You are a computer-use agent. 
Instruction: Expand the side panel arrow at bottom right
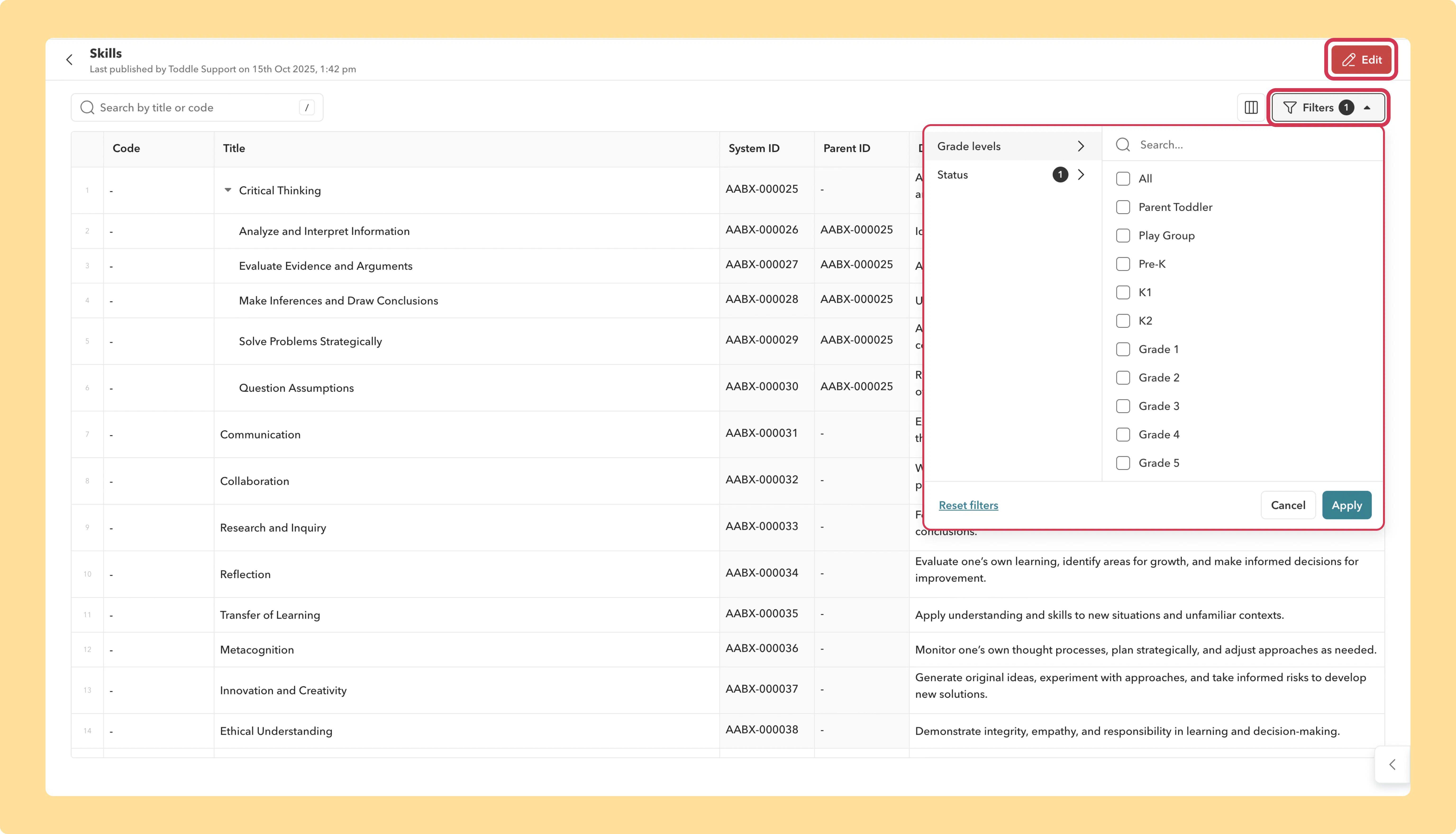(x=1392, y=764)
